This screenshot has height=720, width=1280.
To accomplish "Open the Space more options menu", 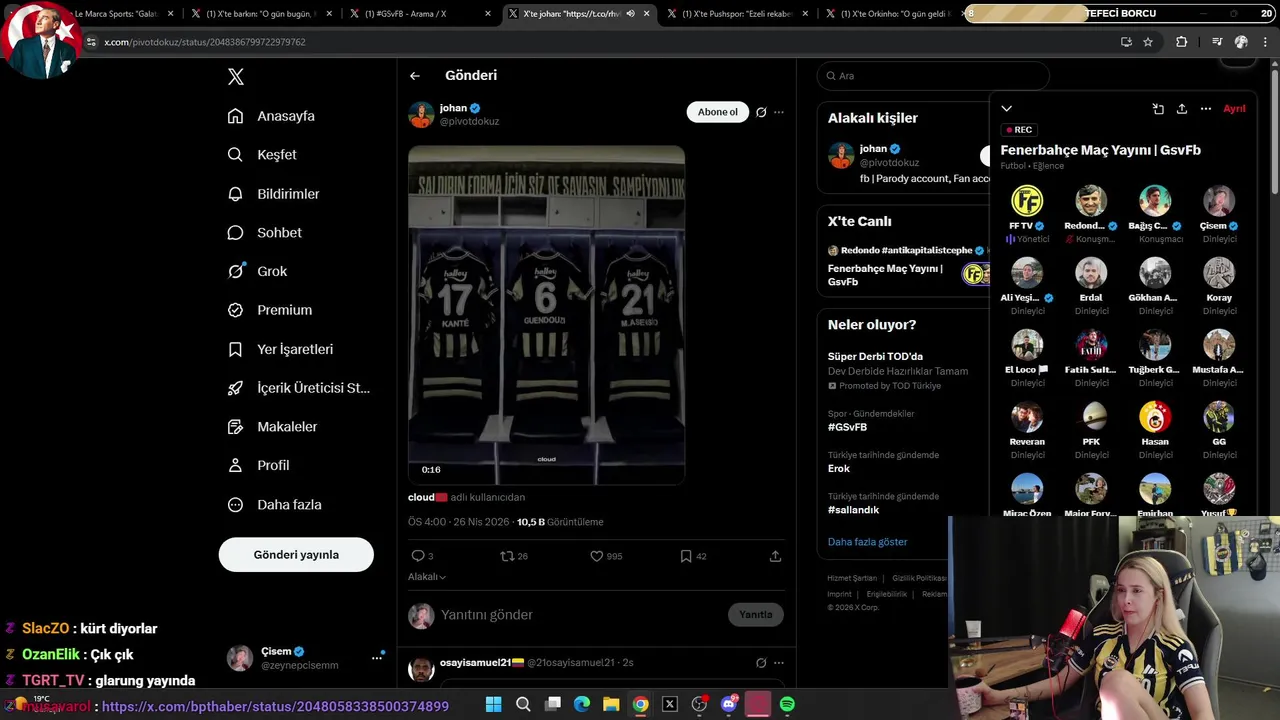I will 1206,109.
